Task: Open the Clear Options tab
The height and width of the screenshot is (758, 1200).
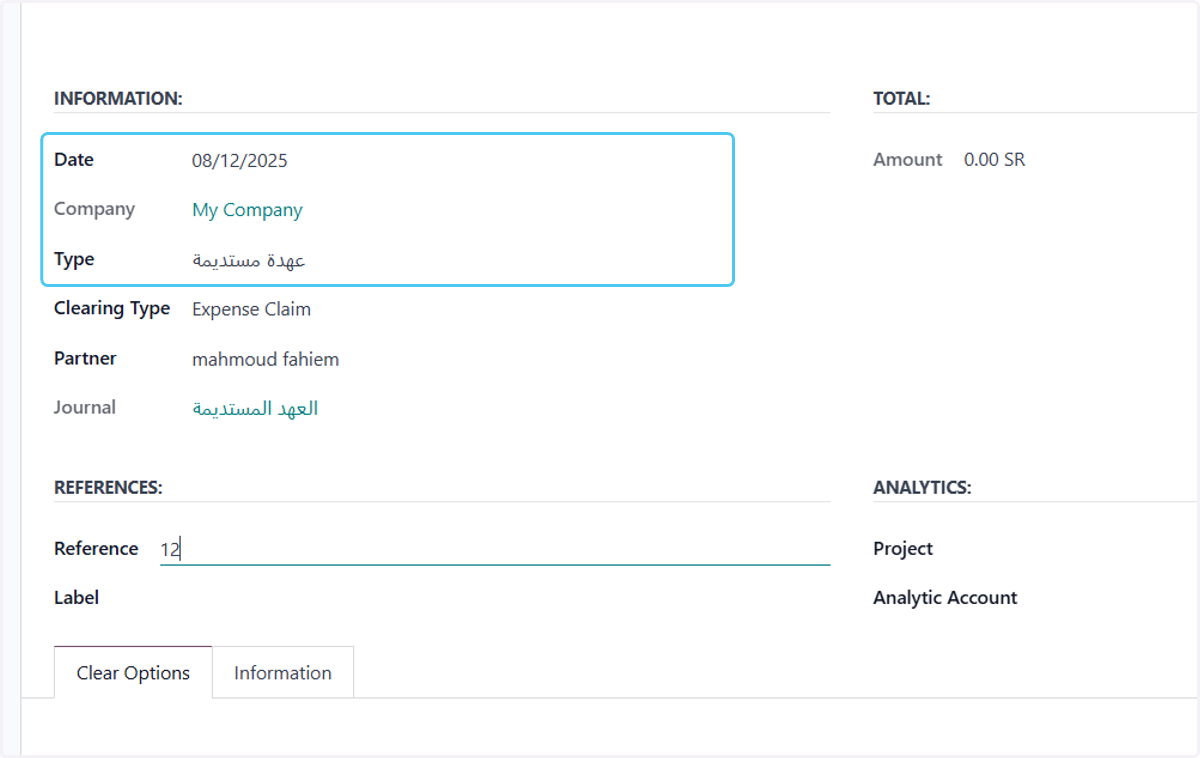Action: 133,673
